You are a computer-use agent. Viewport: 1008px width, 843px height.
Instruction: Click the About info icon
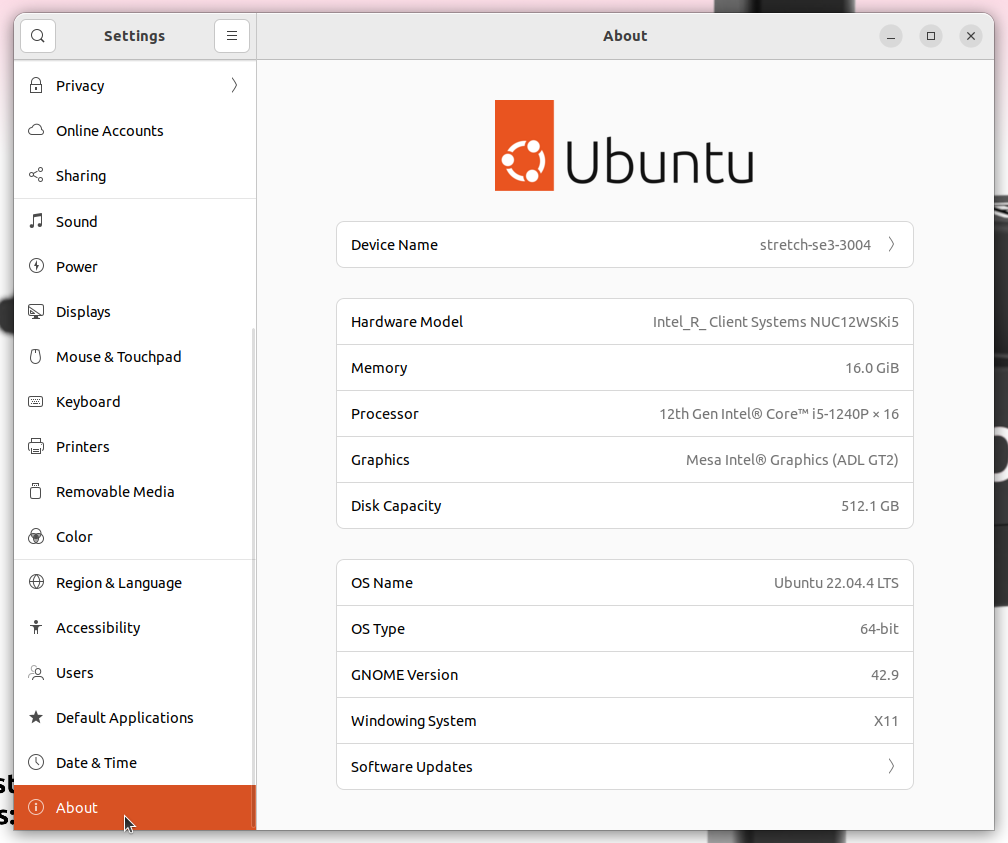(x=36, y=808)
